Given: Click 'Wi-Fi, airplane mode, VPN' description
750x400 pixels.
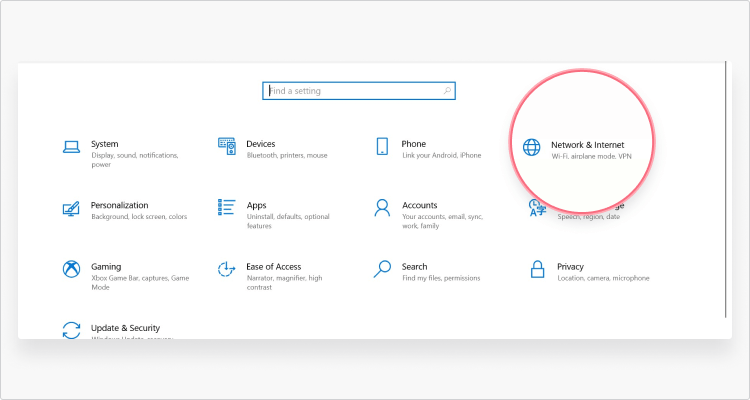Looking at the screenshot, I should (x=592, y=156).
